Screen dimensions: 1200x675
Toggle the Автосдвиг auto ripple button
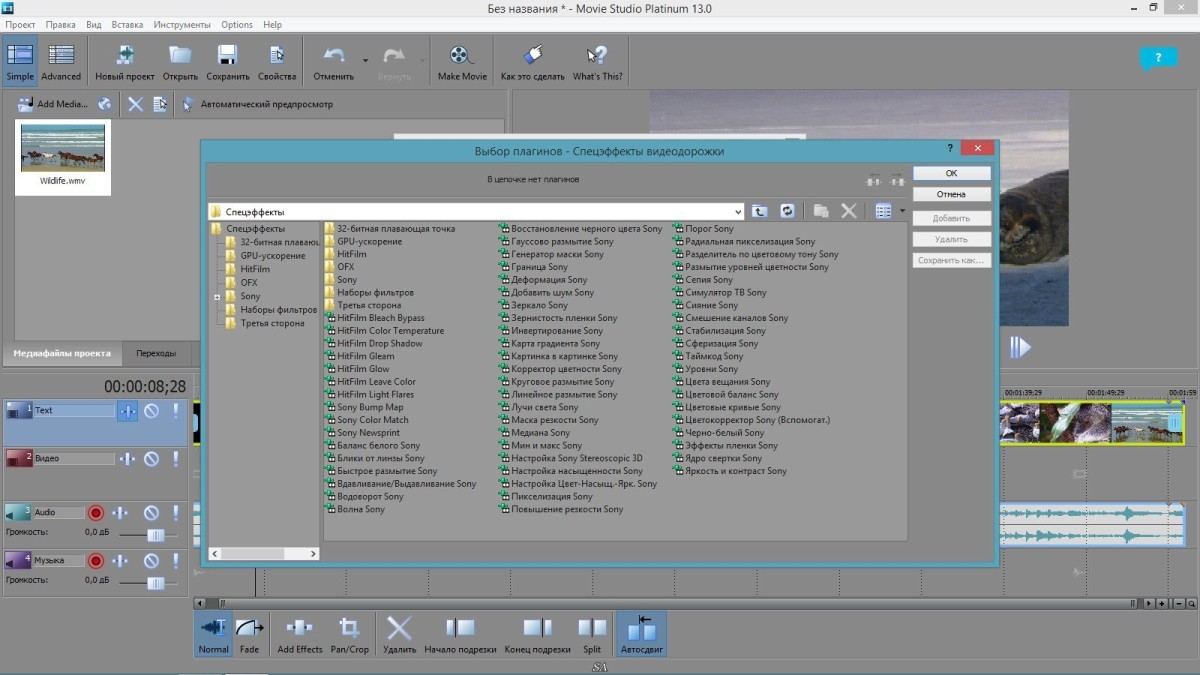coord(641,634)
